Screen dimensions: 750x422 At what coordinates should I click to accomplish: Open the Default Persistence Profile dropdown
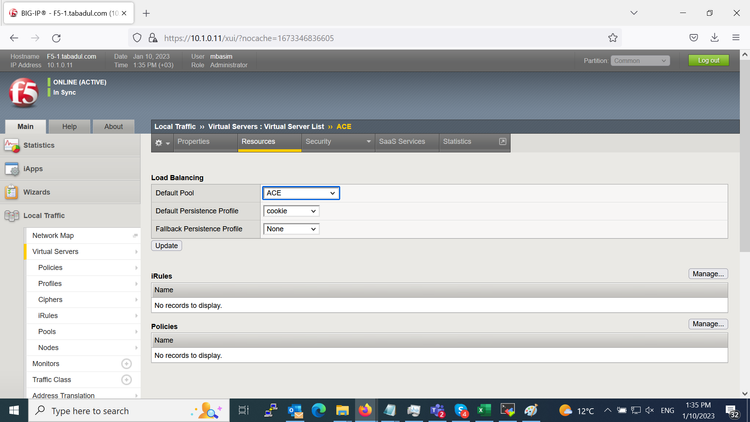[x=291, y=211]
